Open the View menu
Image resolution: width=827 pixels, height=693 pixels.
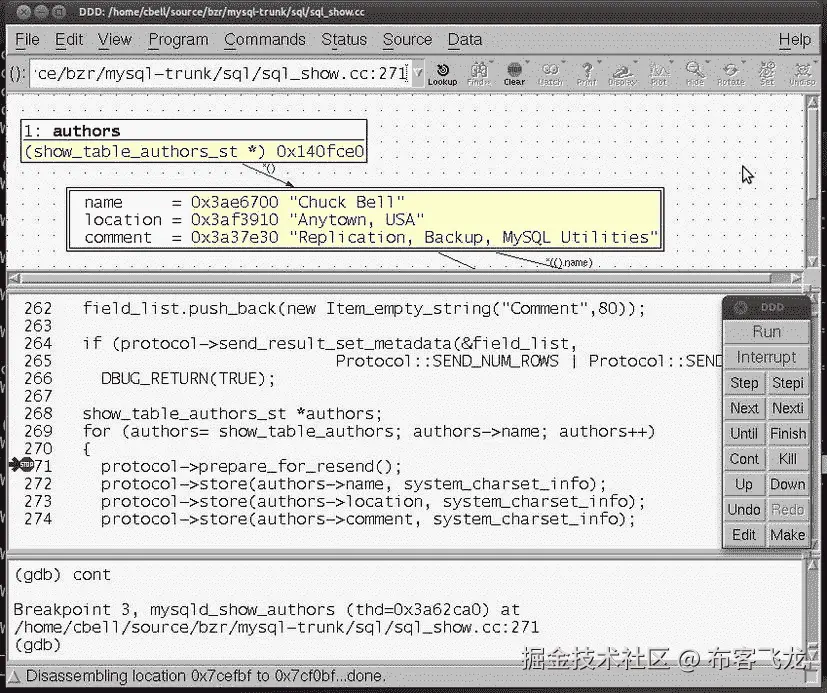point(114,40)
